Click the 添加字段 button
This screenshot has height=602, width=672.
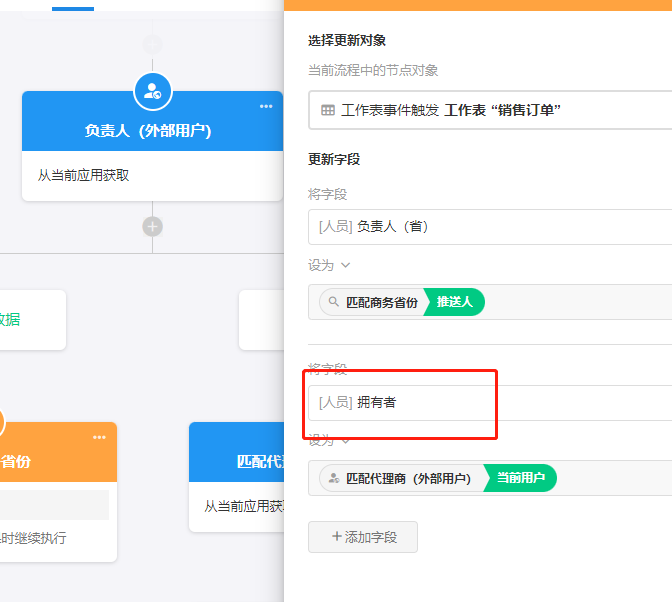pyautogui.click(x=362, y=537)
